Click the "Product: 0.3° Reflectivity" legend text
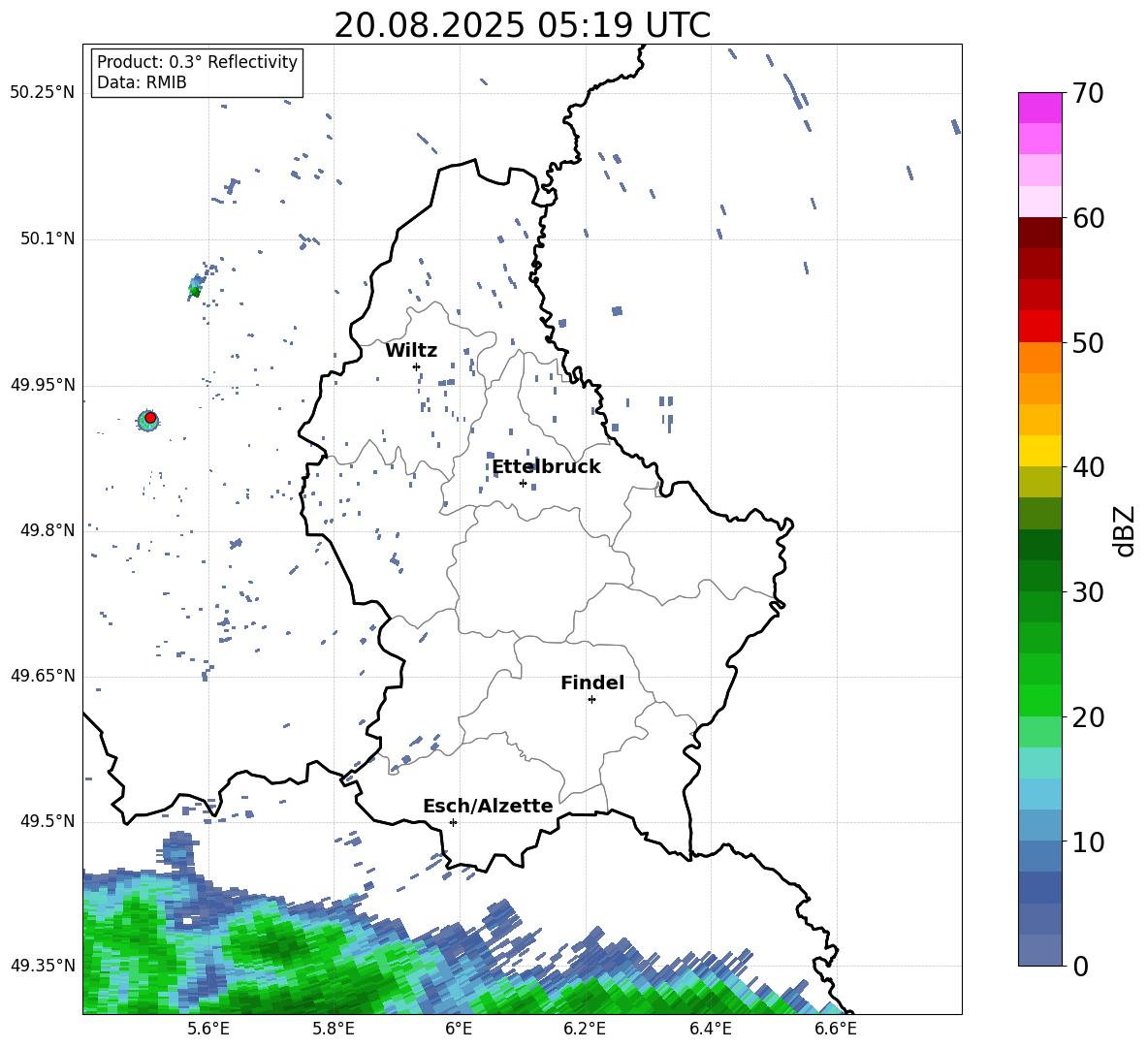1148x1048 pixels. [197, 62]
